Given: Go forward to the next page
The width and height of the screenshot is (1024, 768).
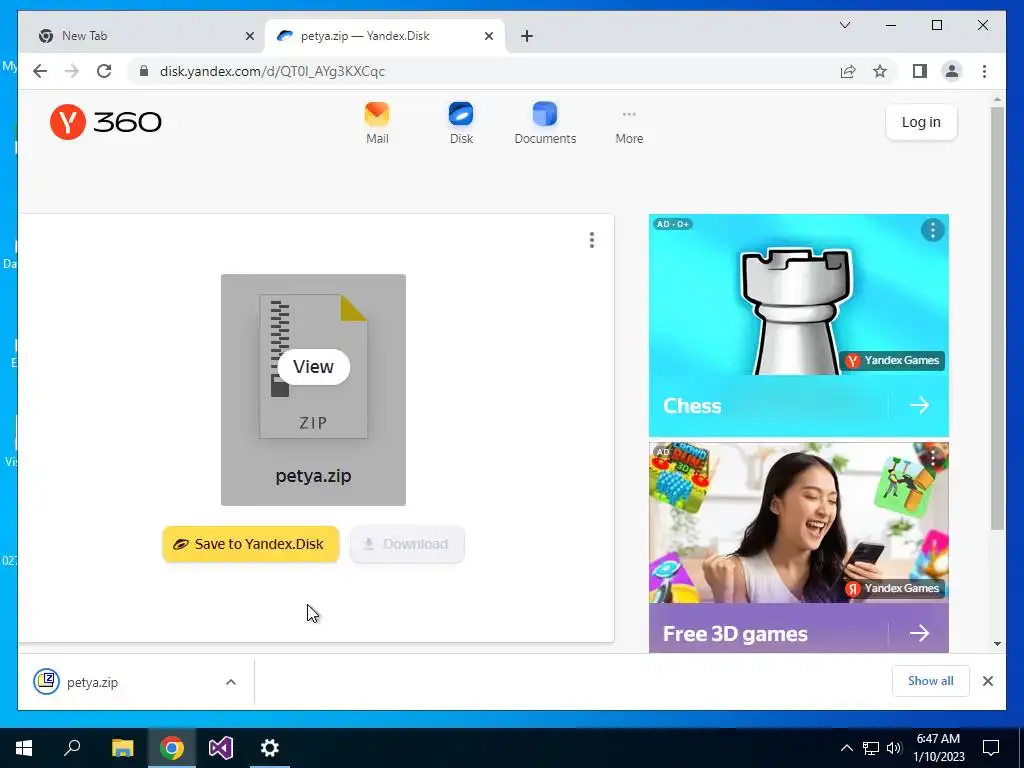Looking at the screenshot, I should pyautogui.click(x=72, y=71).
